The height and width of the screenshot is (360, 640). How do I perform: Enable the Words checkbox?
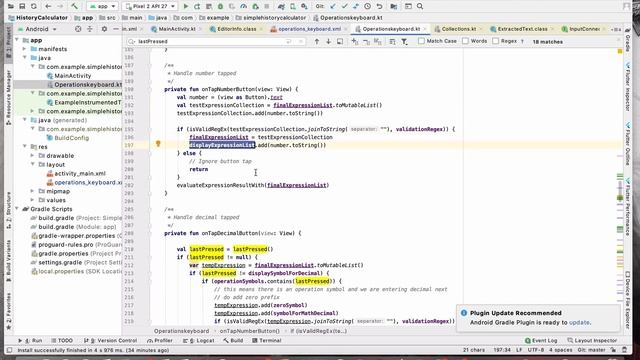click(x=465, y=41)
